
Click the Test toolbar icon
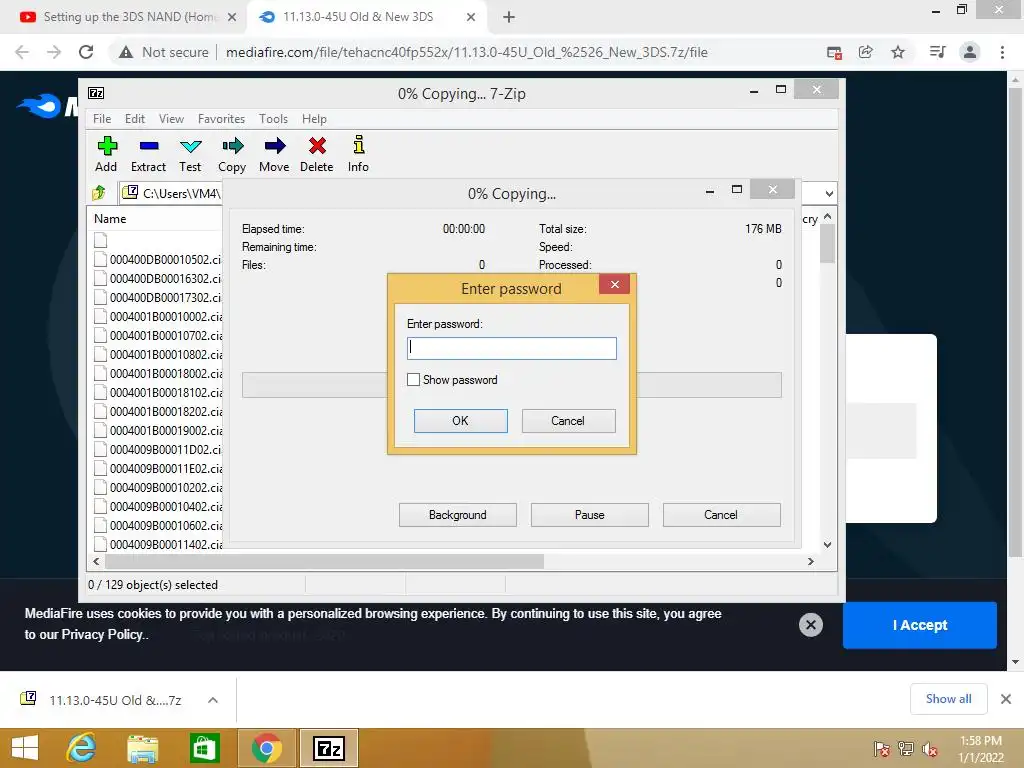[191, 146]
